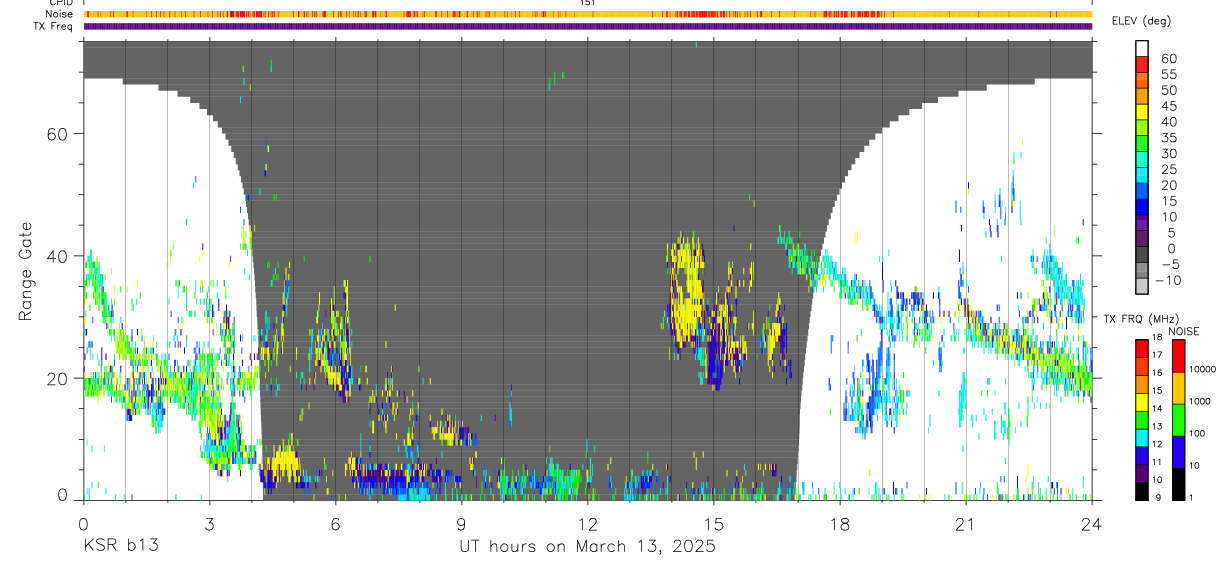The image size is (1228, 567).
Task: Click the '11' label on TX FRQ legend
Action: [x=1155, y=463]
